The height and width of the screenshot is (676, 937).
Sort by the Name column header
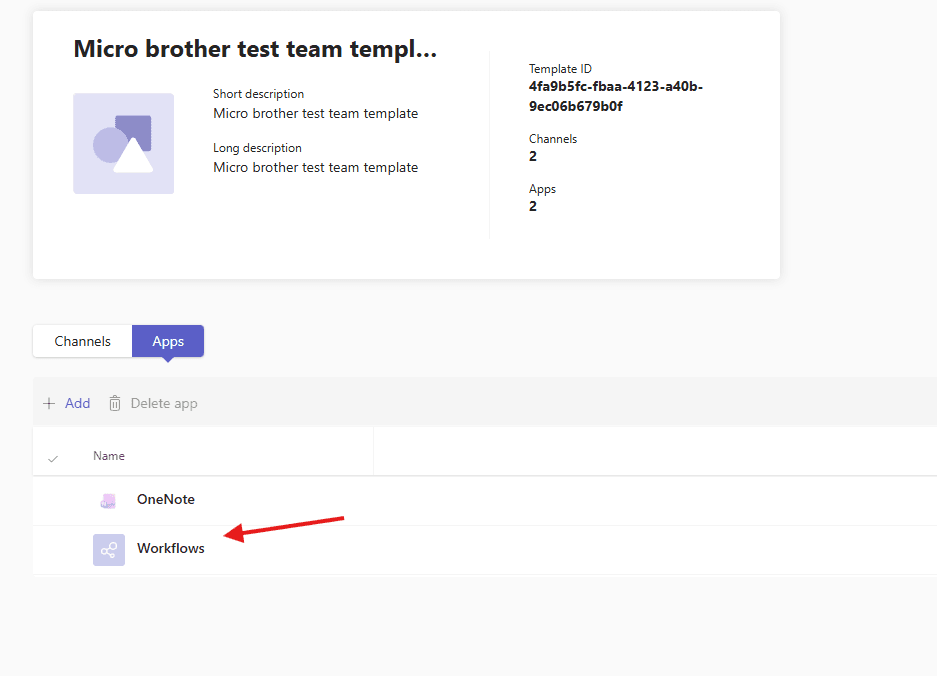pos(109,456)
